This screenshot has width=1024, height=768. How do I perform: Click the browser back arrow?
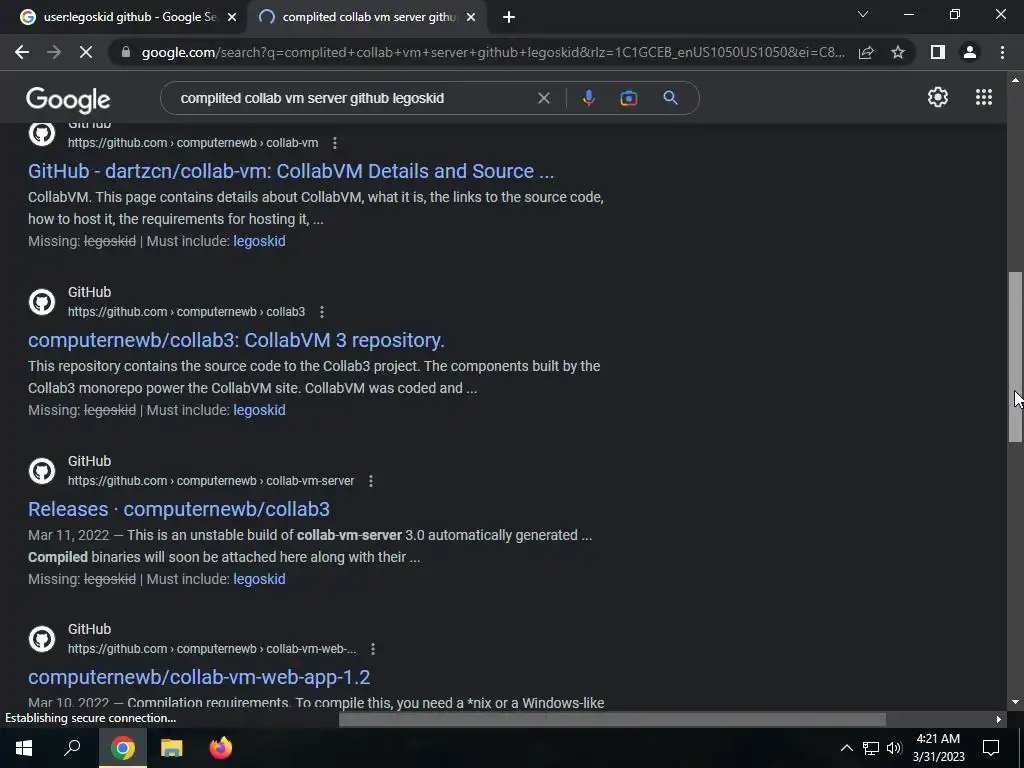tap(22, 52)
